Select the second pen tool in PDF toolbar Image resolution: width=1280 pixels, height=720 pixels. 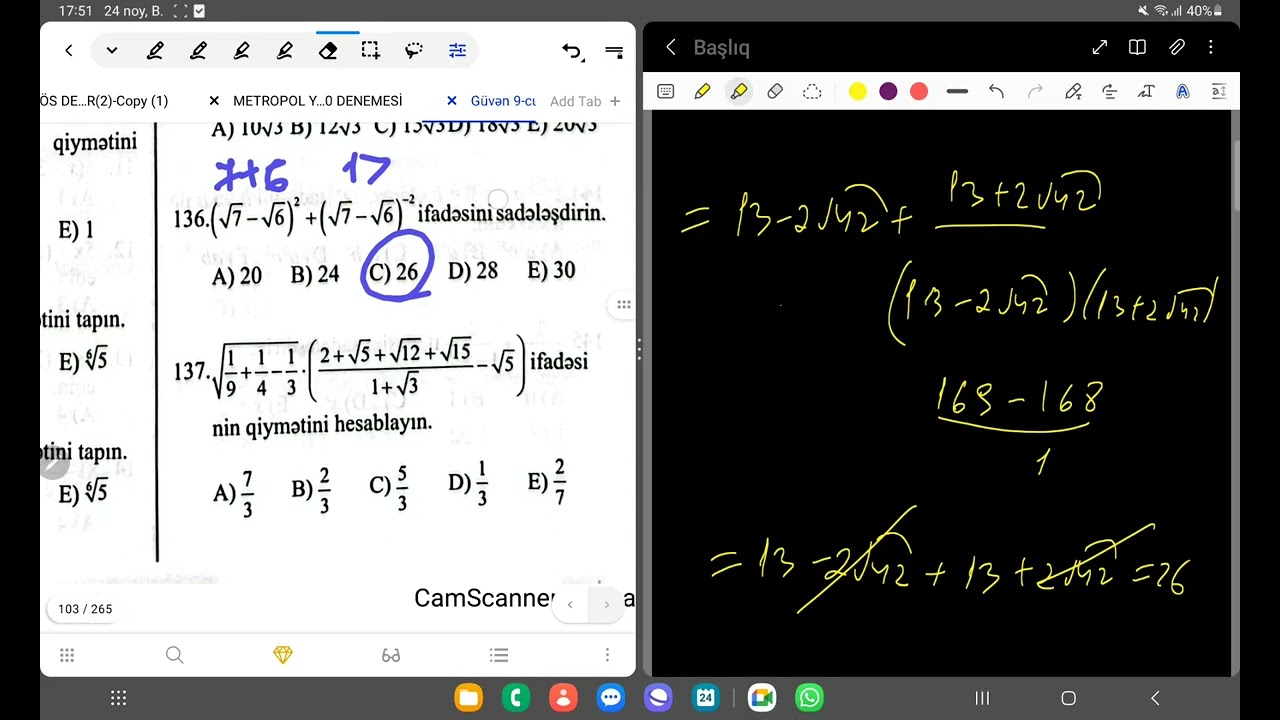198,50
